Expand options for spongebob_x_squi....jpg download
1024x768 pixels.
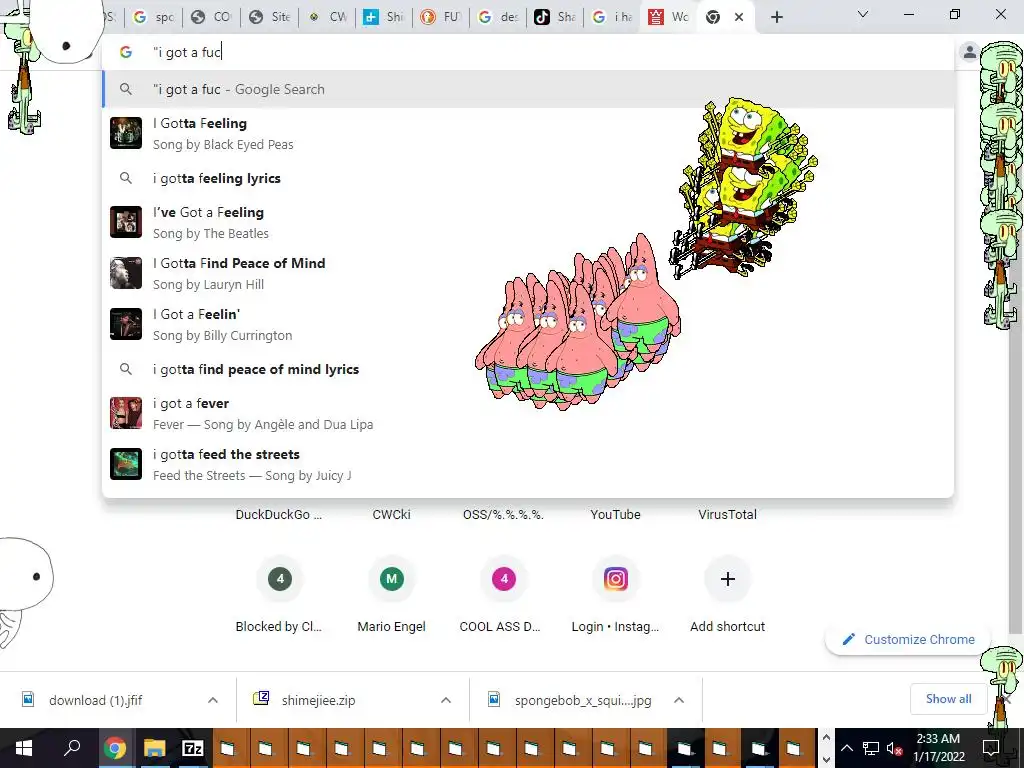tap(679, 700)
